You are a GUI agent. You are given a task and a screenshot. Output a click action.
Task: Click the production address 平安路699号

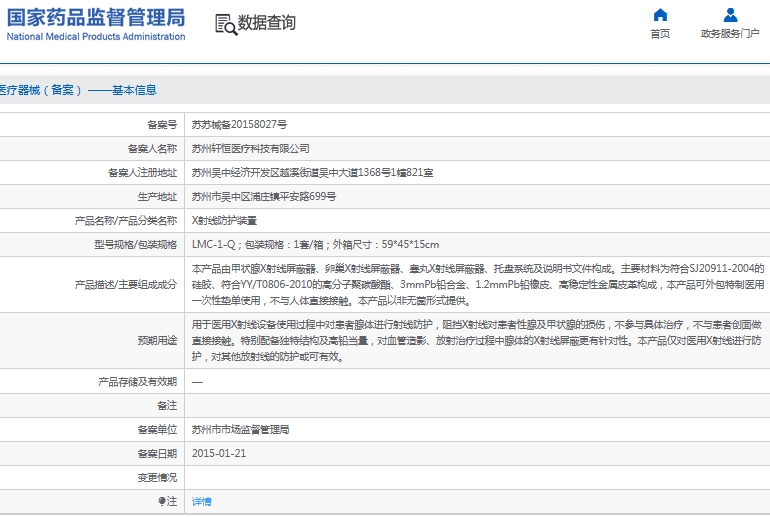[264, 197]
